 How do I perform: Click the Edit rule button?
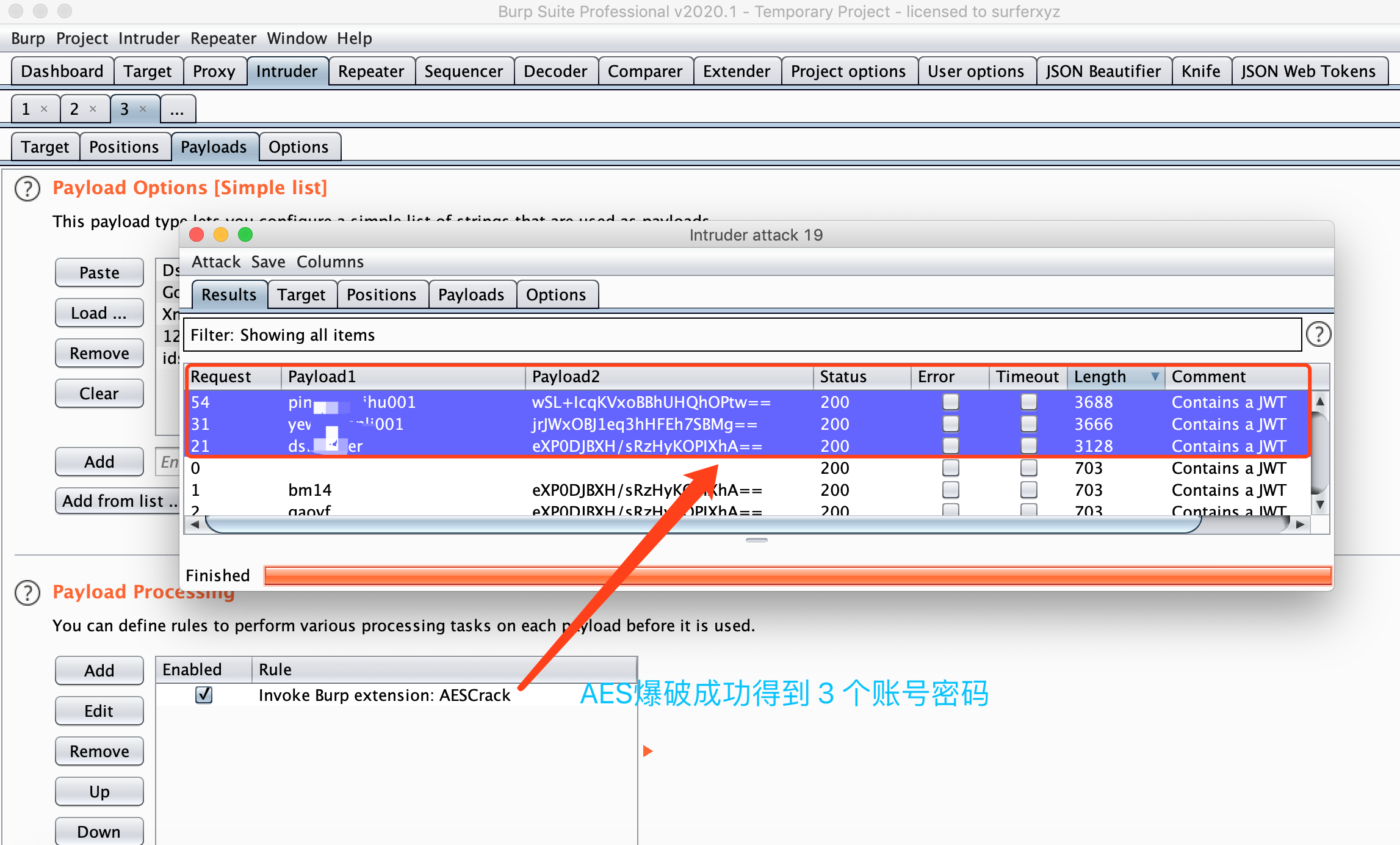point(99,711)
